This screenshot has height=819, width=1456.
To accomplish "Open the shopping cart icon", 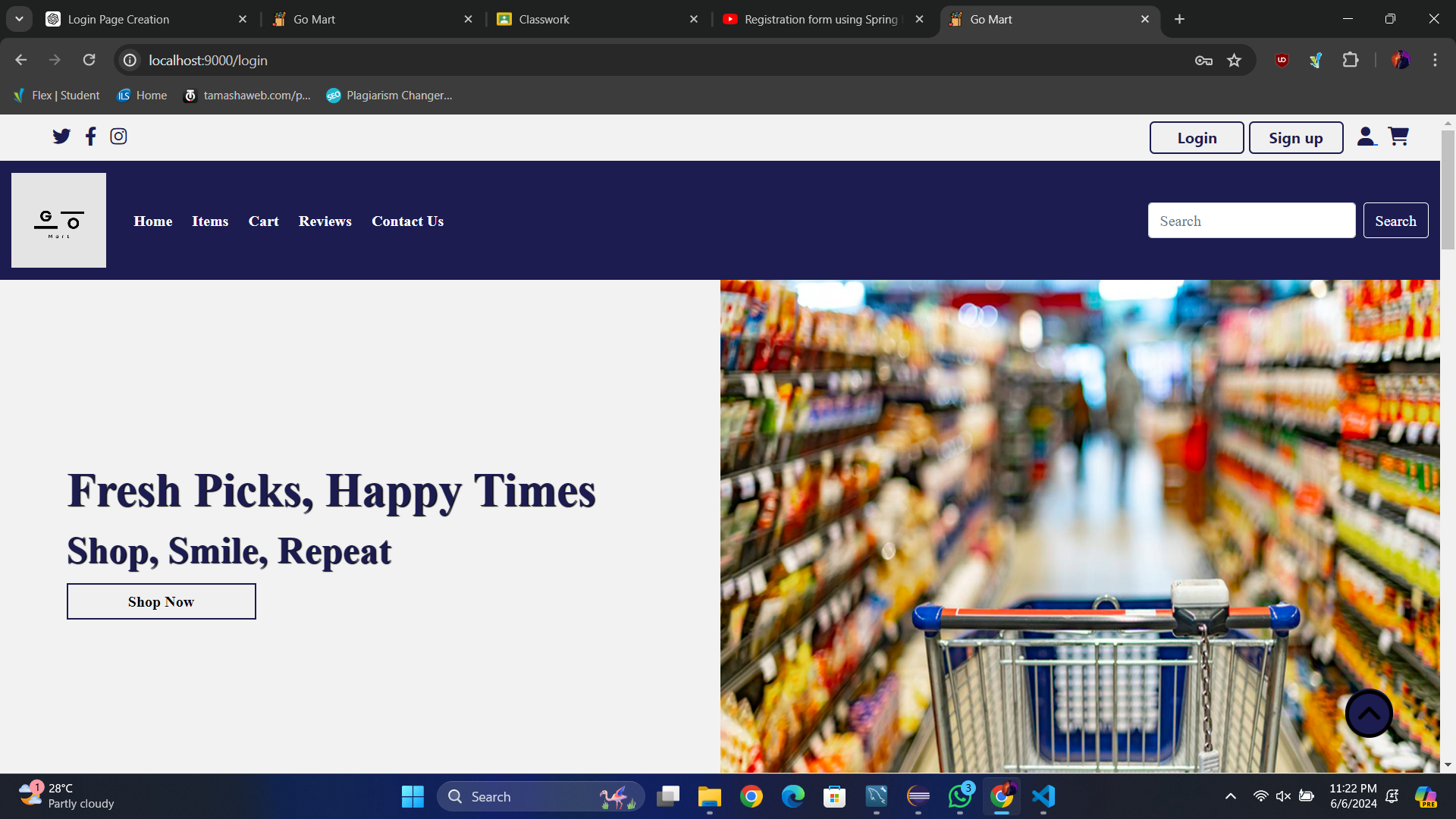I will (1398, 136).
